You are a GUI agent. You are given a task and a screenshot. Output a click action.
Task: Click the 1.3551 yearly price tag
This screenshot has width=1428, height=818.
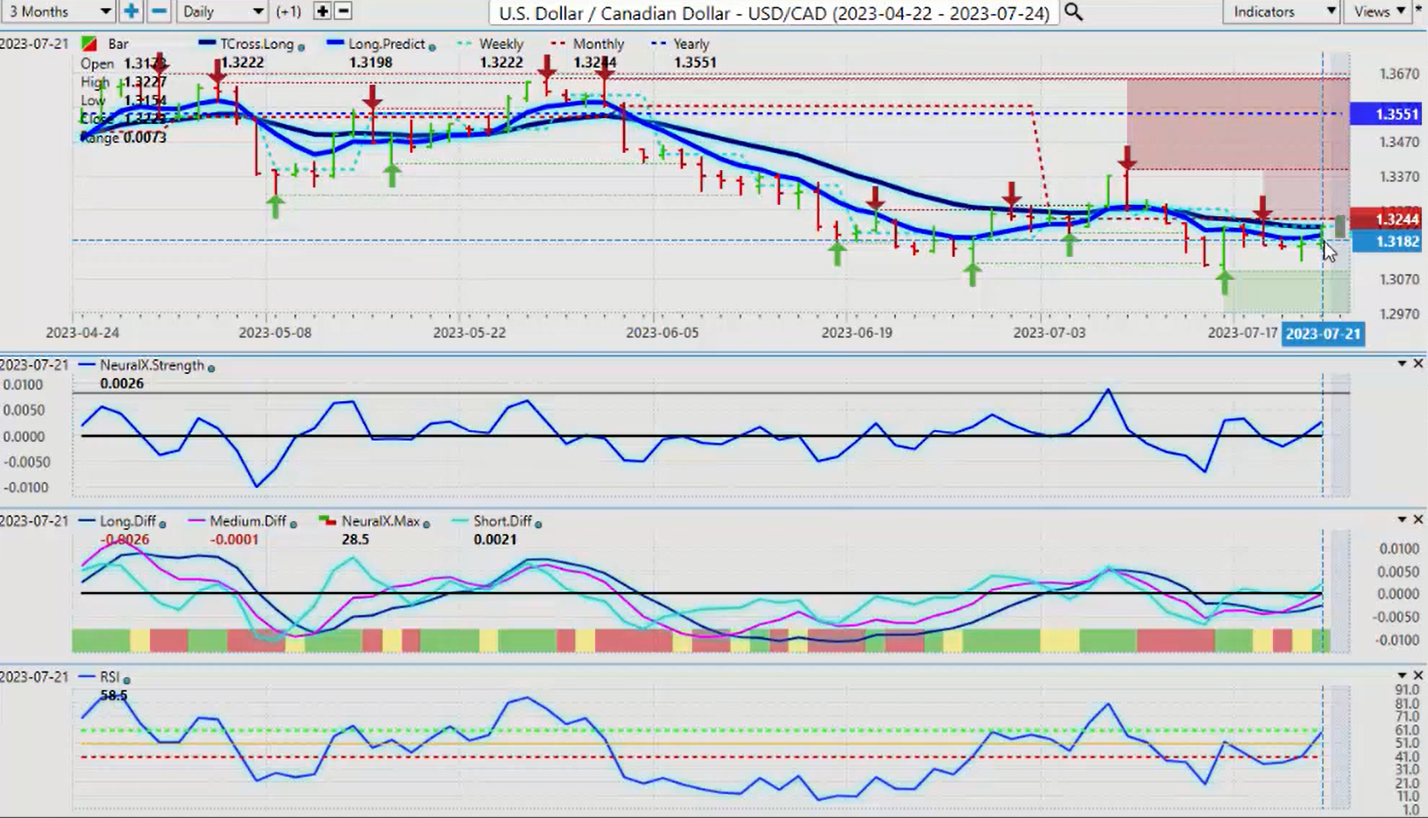click(x=1384, y=115)
